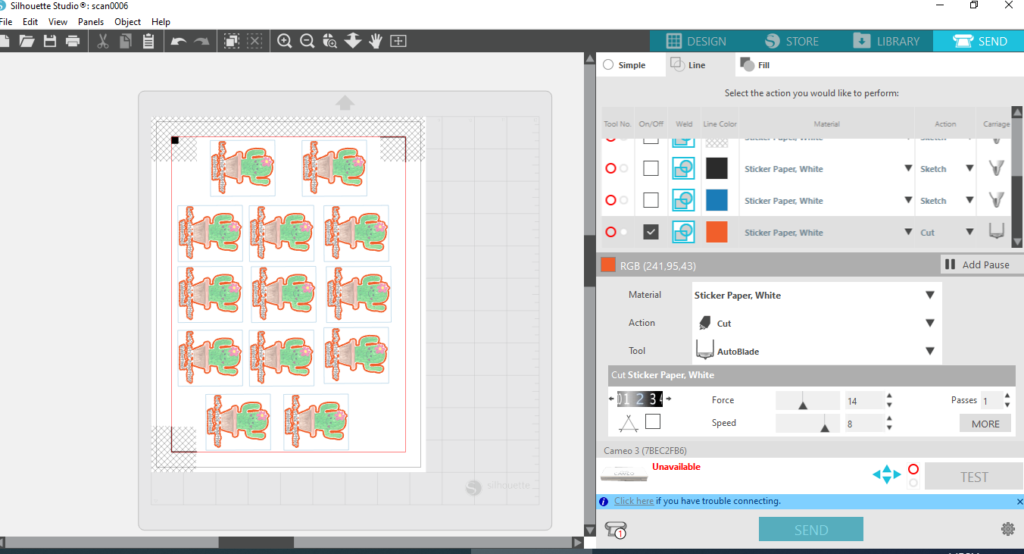Toggle weld icon on the orange line row
Screen dimensions: 1024x554
(x=684, y=232)
